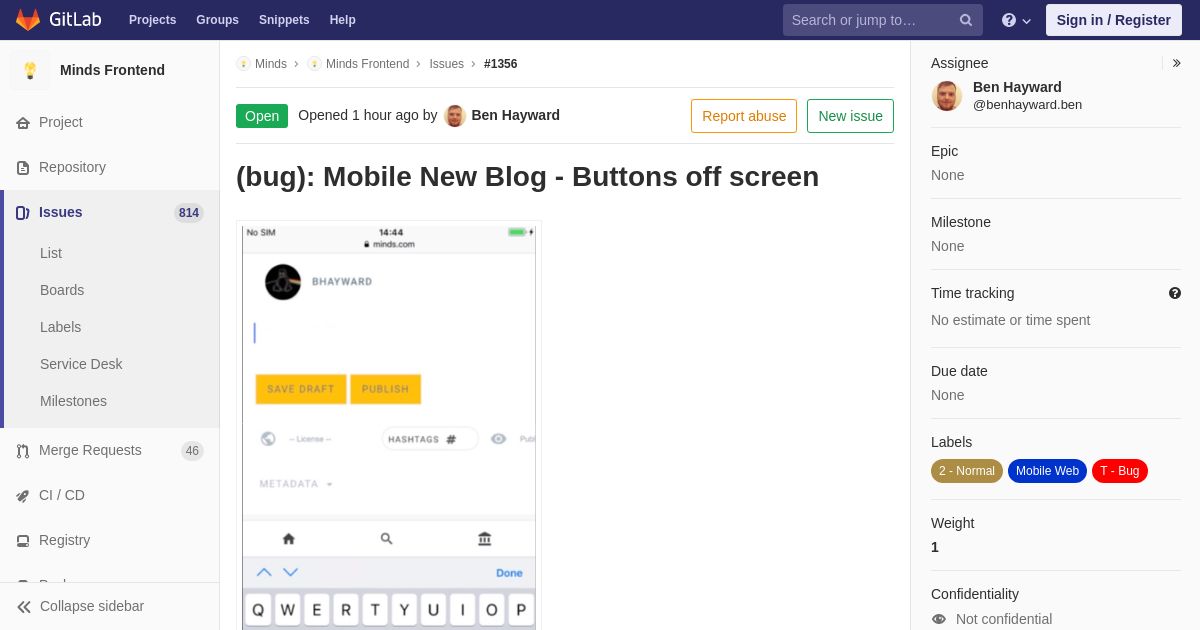Open Service Desk submenu item
The height and width of the screenshot is (630, 1200).
coord(81,364)
